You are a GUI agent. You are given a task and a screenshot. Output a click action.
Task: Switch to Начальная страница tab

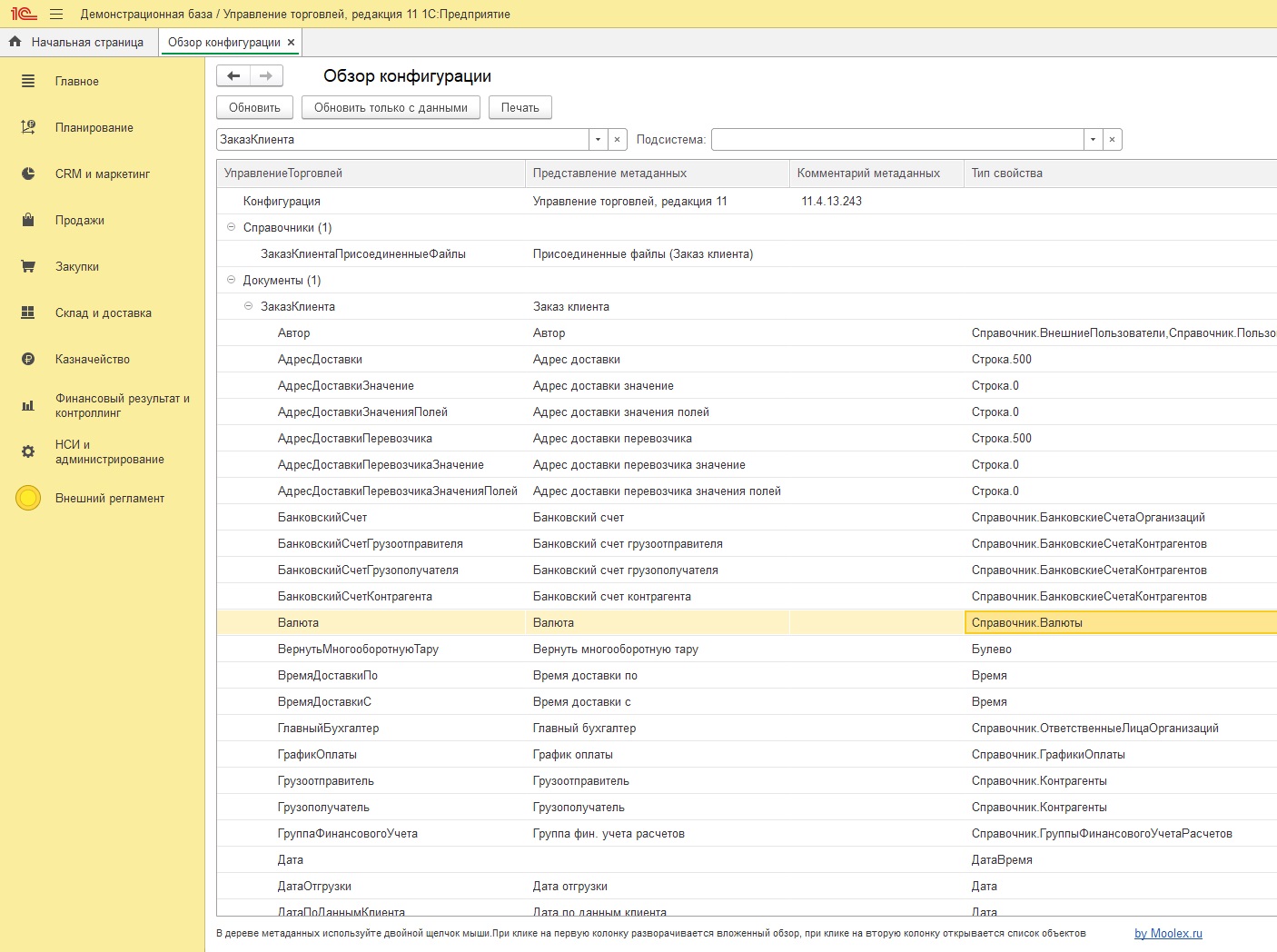point(79,42)
